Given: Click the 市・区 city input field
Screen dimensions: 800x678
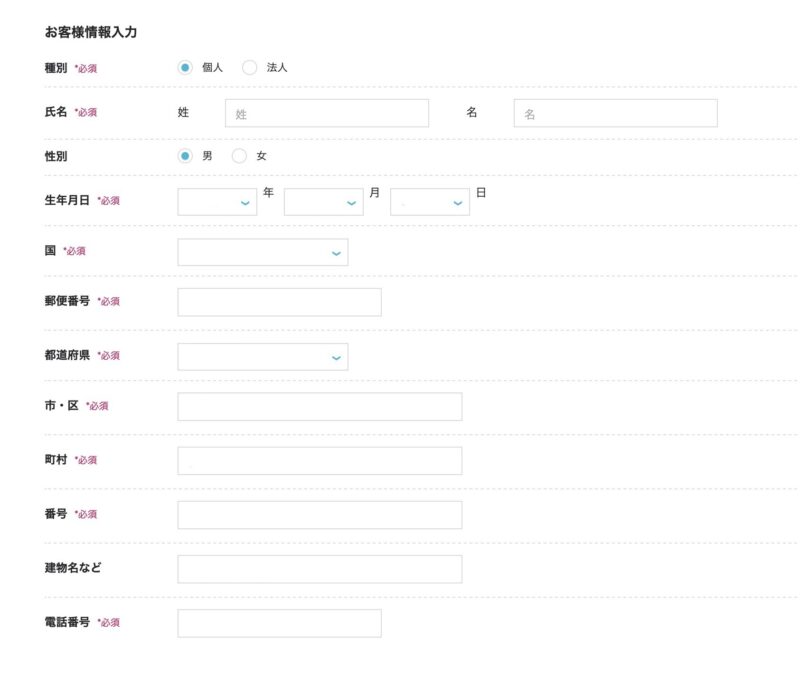Looking at the screenshot, I should (320, 407).
